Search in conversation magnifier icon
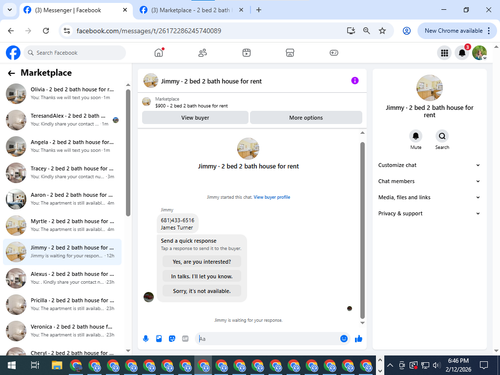This screenshot has width=500, height=375. click(442, 136)
